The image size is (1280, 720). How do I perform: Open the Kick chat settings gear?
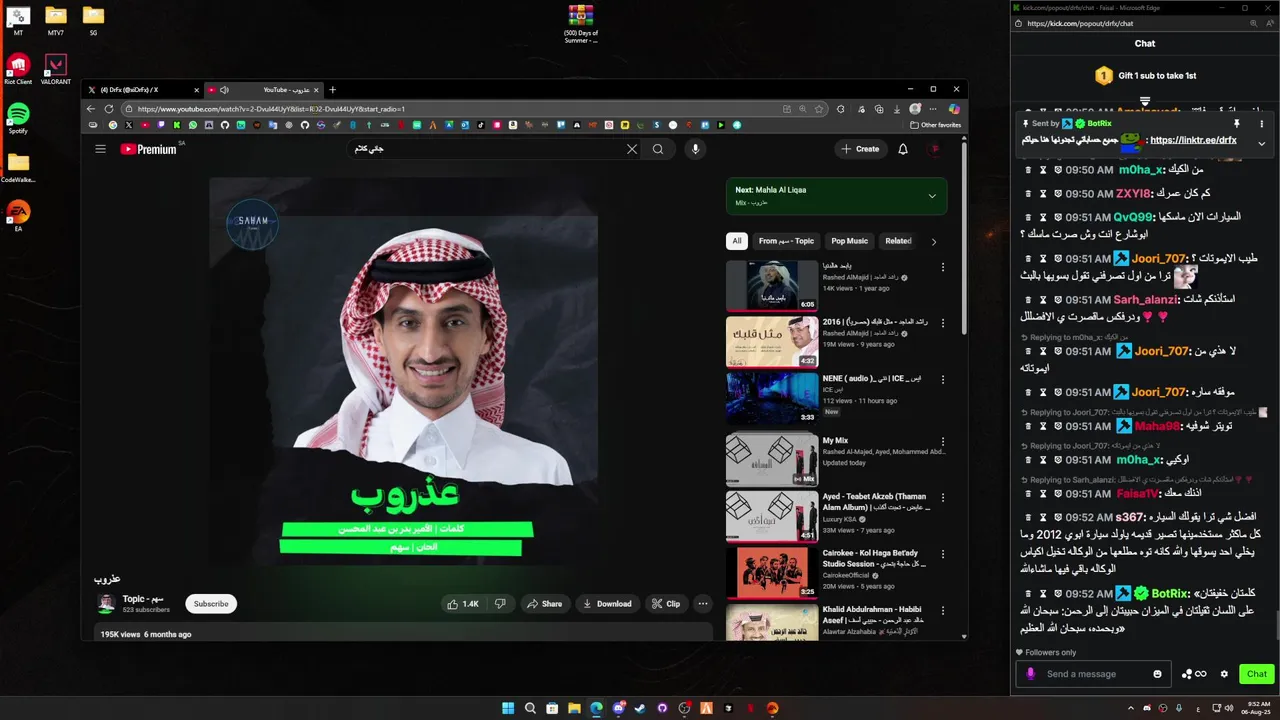1224,674
